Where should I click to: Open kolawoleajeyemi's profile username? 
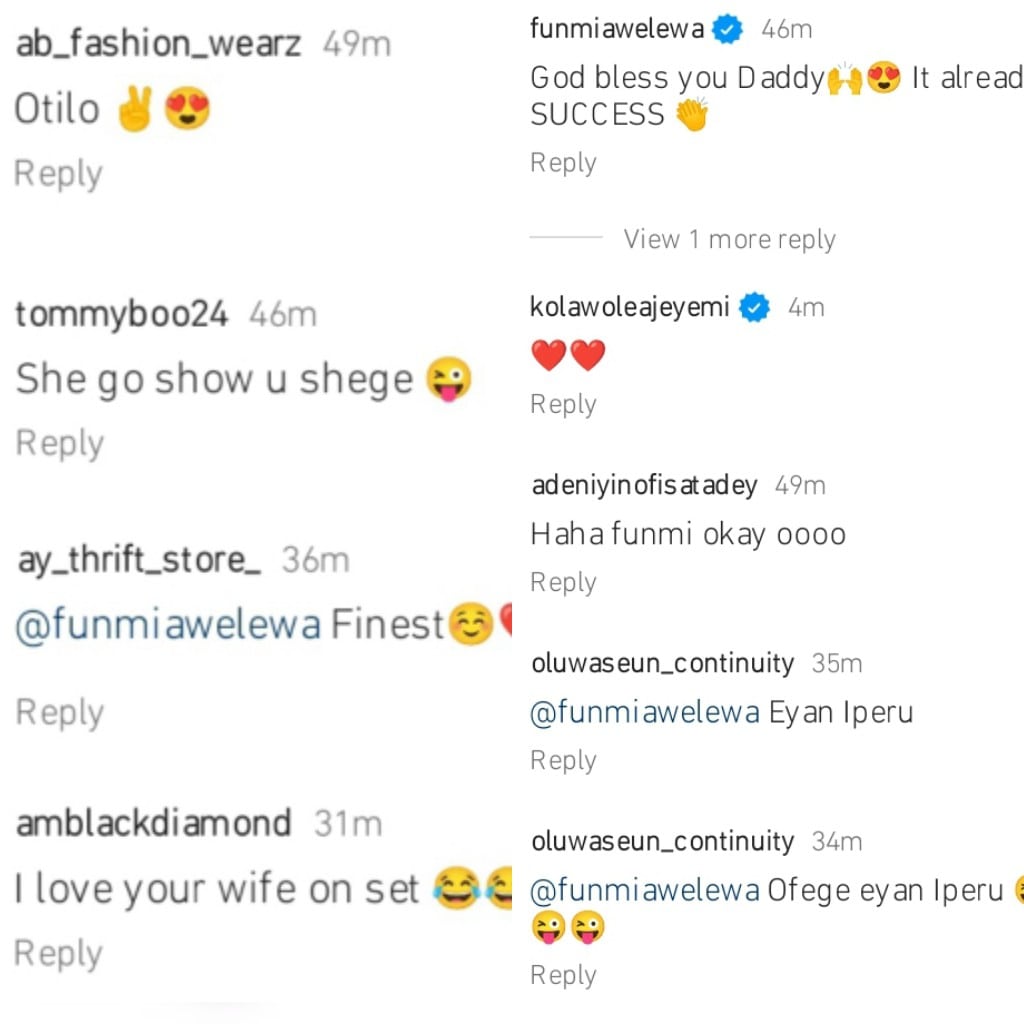[x=630, y=308]
